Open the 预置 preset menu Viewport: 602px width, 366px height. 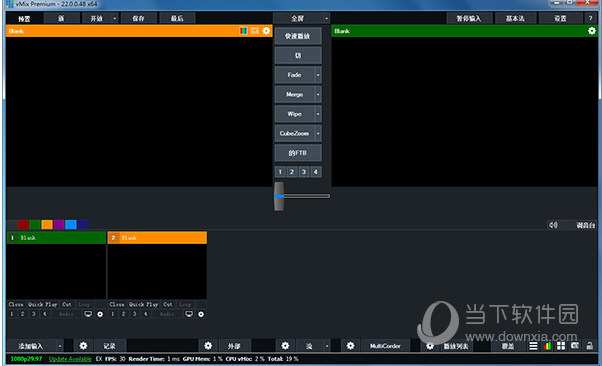pyautogui.click(x=24, y=18)
